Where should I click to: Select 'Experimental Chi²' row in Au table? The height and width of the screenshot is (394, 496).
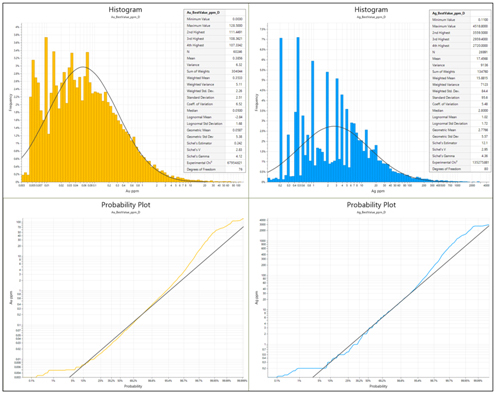click(215, 163)
